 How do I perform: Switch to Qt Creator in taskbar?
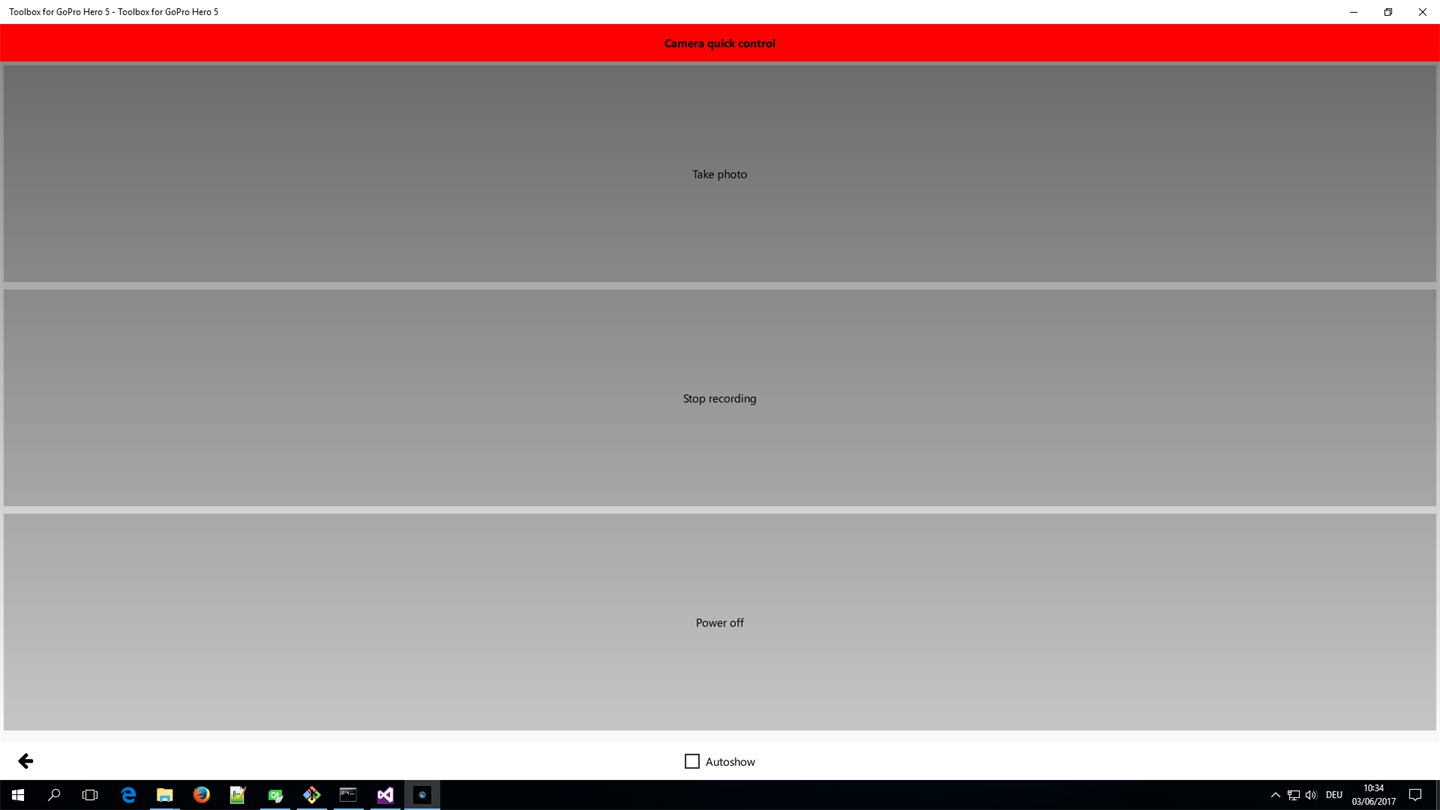275,795
